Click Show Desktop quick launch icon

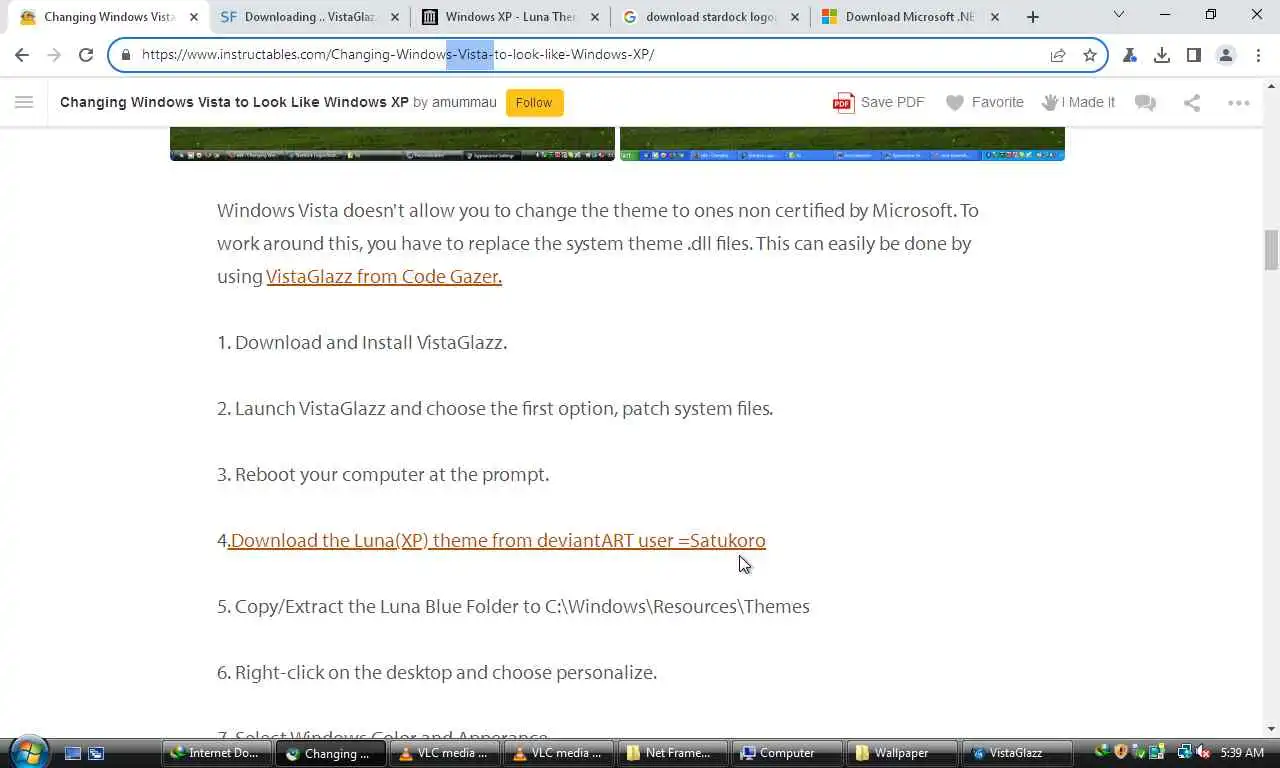[x=73, y=753]
